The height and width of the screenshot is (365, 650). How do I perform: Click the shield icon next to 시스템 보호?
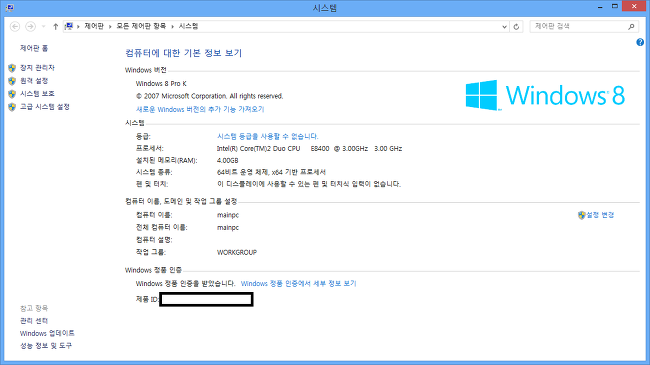[12, 94]
